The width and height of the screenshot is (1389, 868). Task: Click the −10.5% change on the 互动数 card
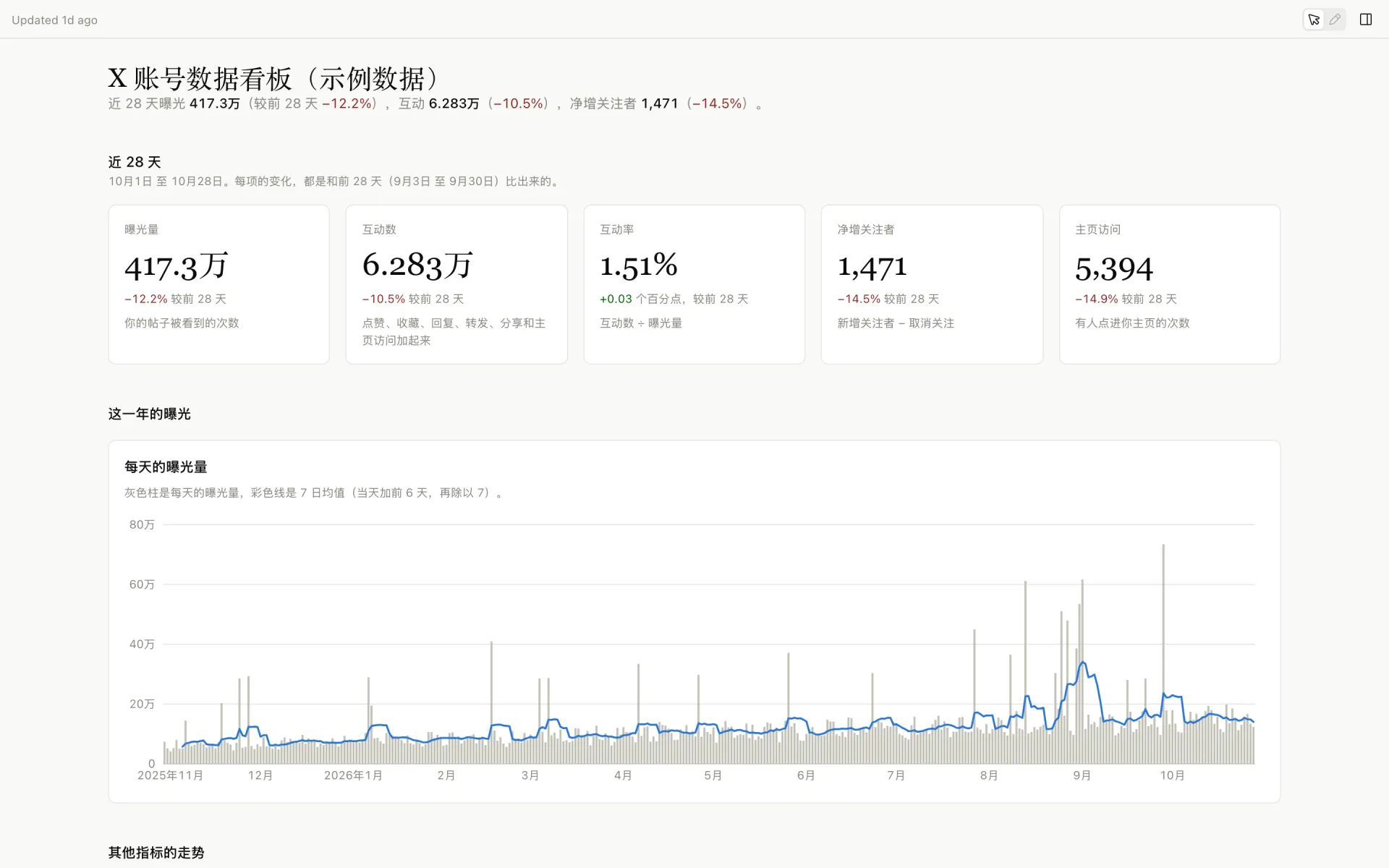pyautogui.click(x=383, y=299)
